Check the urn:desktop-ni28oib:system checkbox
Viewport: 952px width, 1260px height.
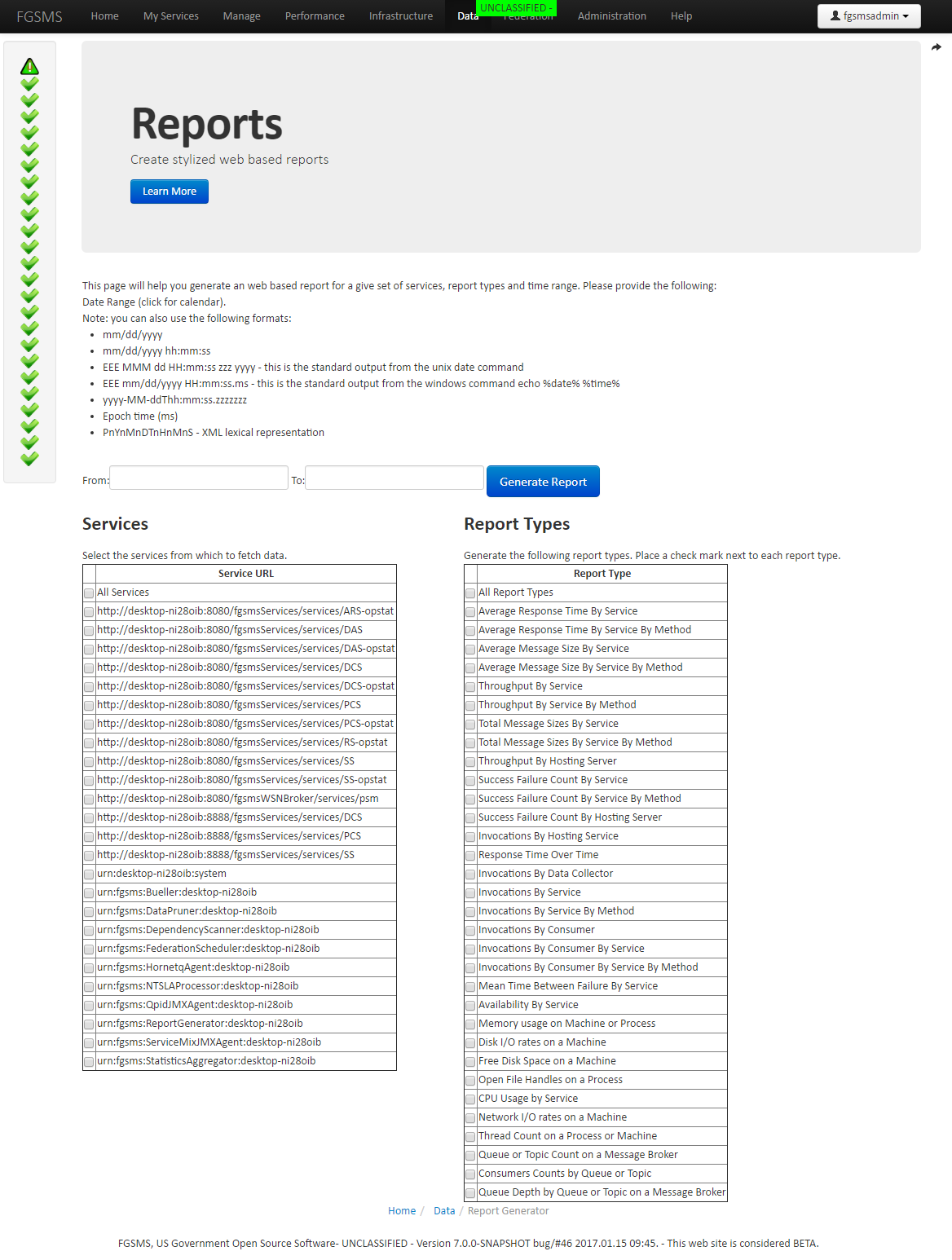(89, 875)
